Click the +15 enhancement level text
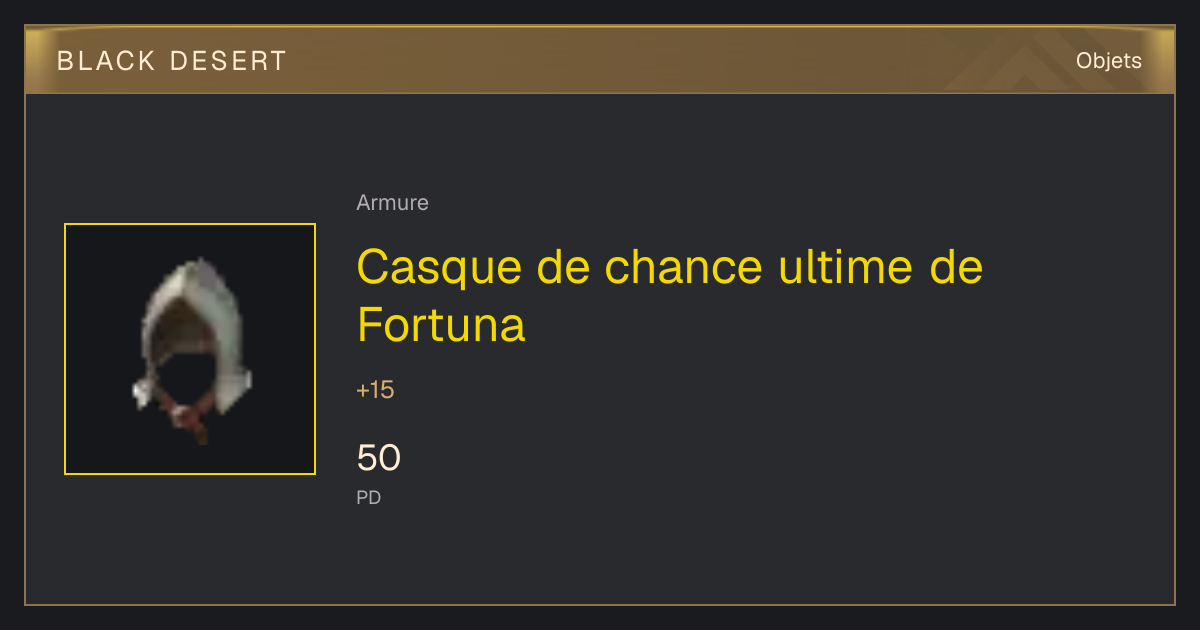This screenshot has width=1200, height=630. pos(375,390)
